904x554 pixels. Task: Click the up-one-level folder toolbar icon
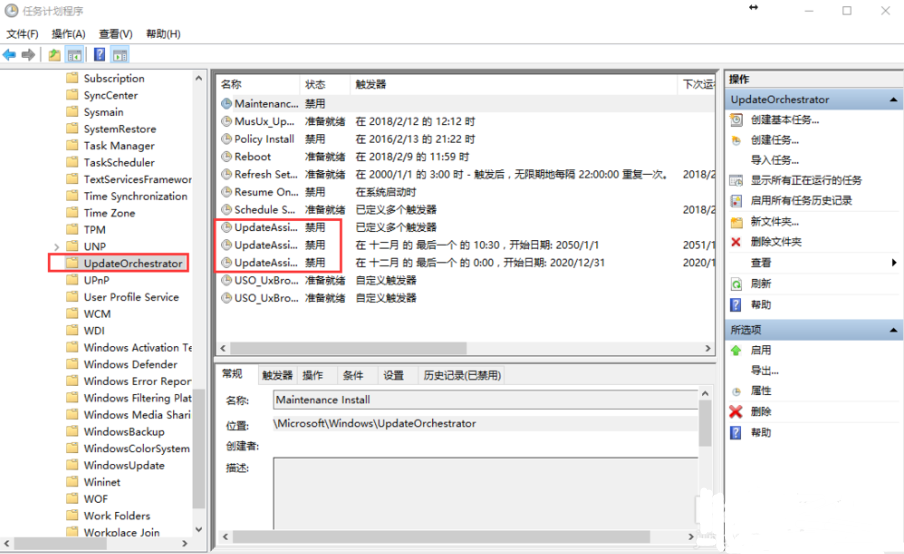pos(54,55)
